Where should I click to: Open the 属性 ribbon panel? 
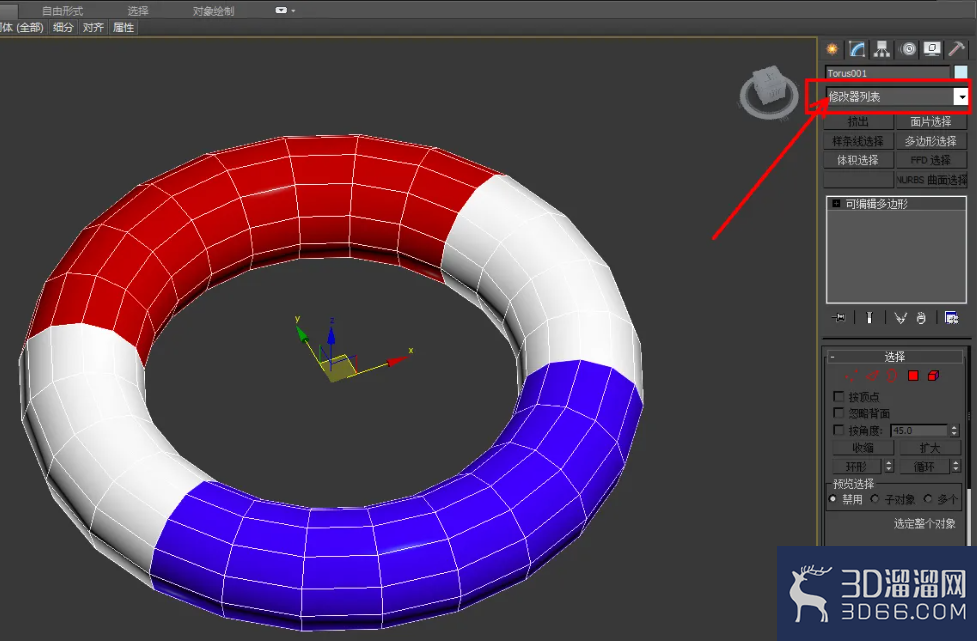pyautogui.click(x=123, y=27)
